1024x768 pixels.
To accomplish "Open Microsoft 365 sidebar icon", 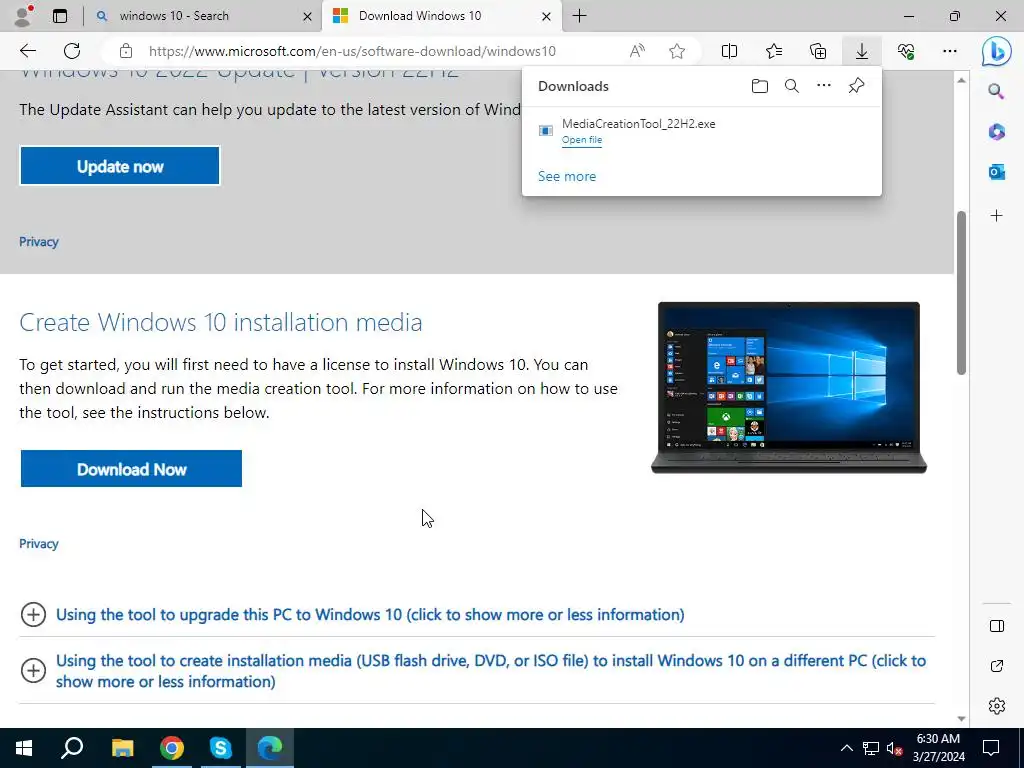I will [x=996, y=131].
